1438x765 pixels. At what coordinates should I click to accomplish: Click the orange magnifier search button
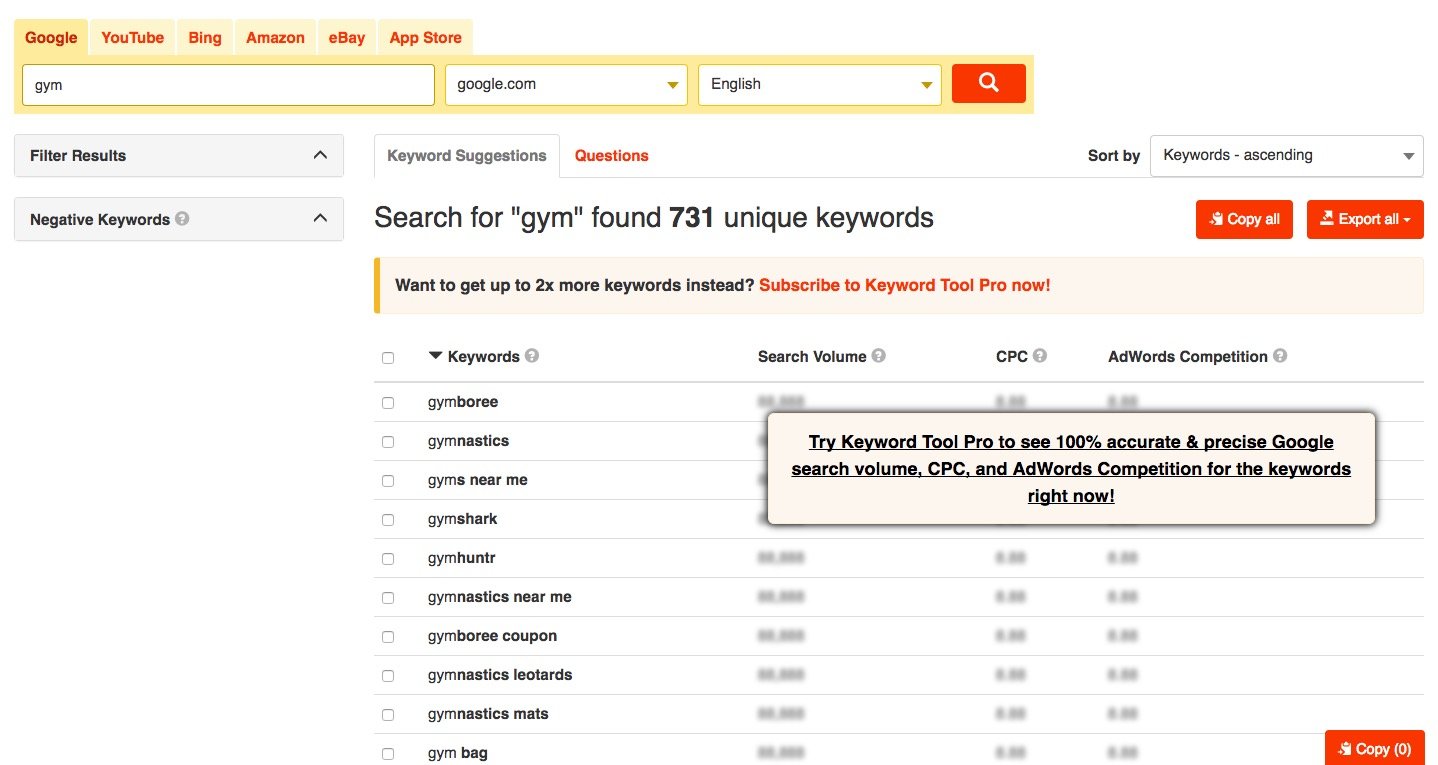pyautogui.click(x=988, y=83)
